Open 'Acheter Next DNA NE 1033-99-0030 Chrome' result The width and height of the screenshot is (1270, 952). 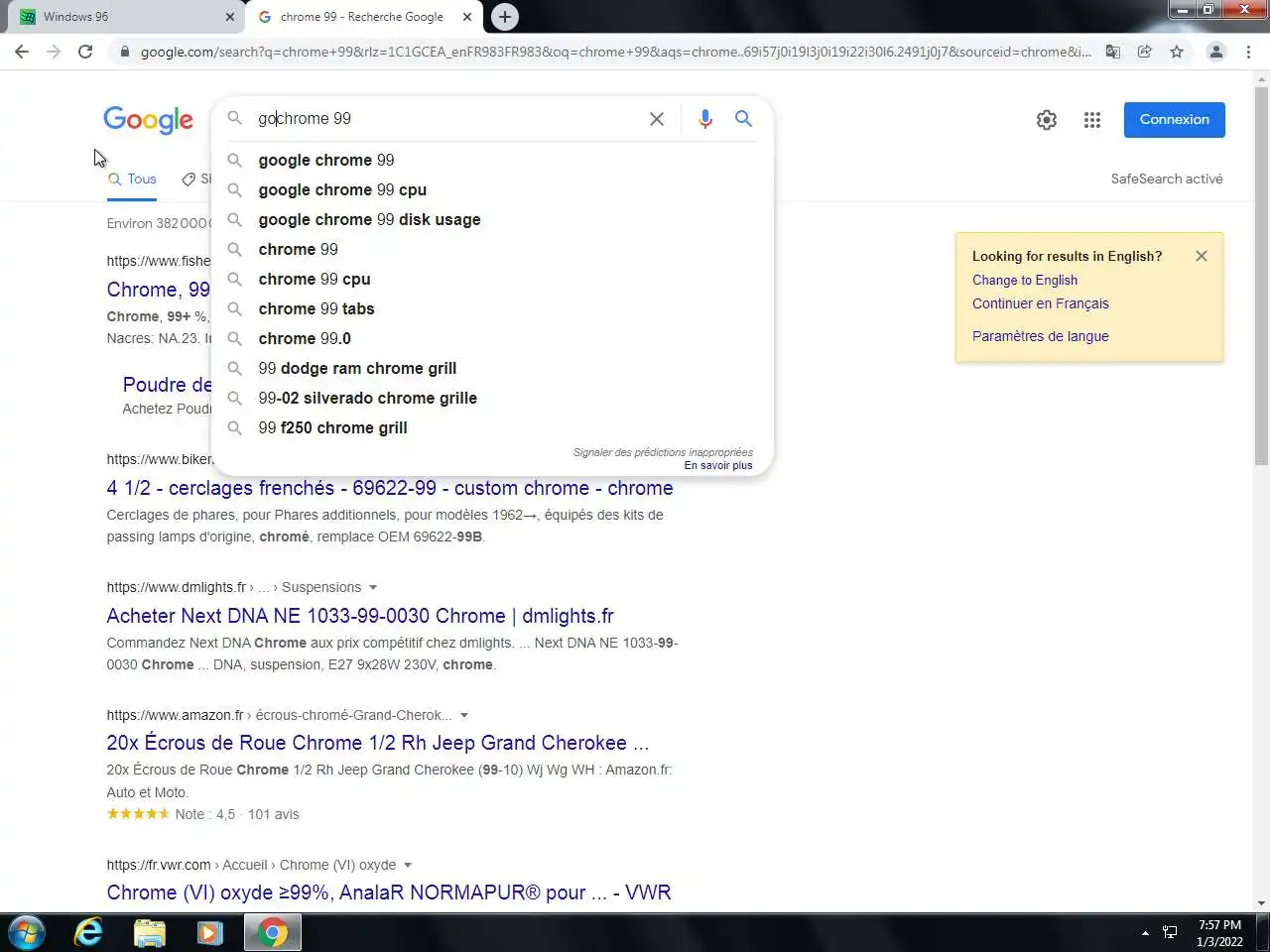[360, 616]
